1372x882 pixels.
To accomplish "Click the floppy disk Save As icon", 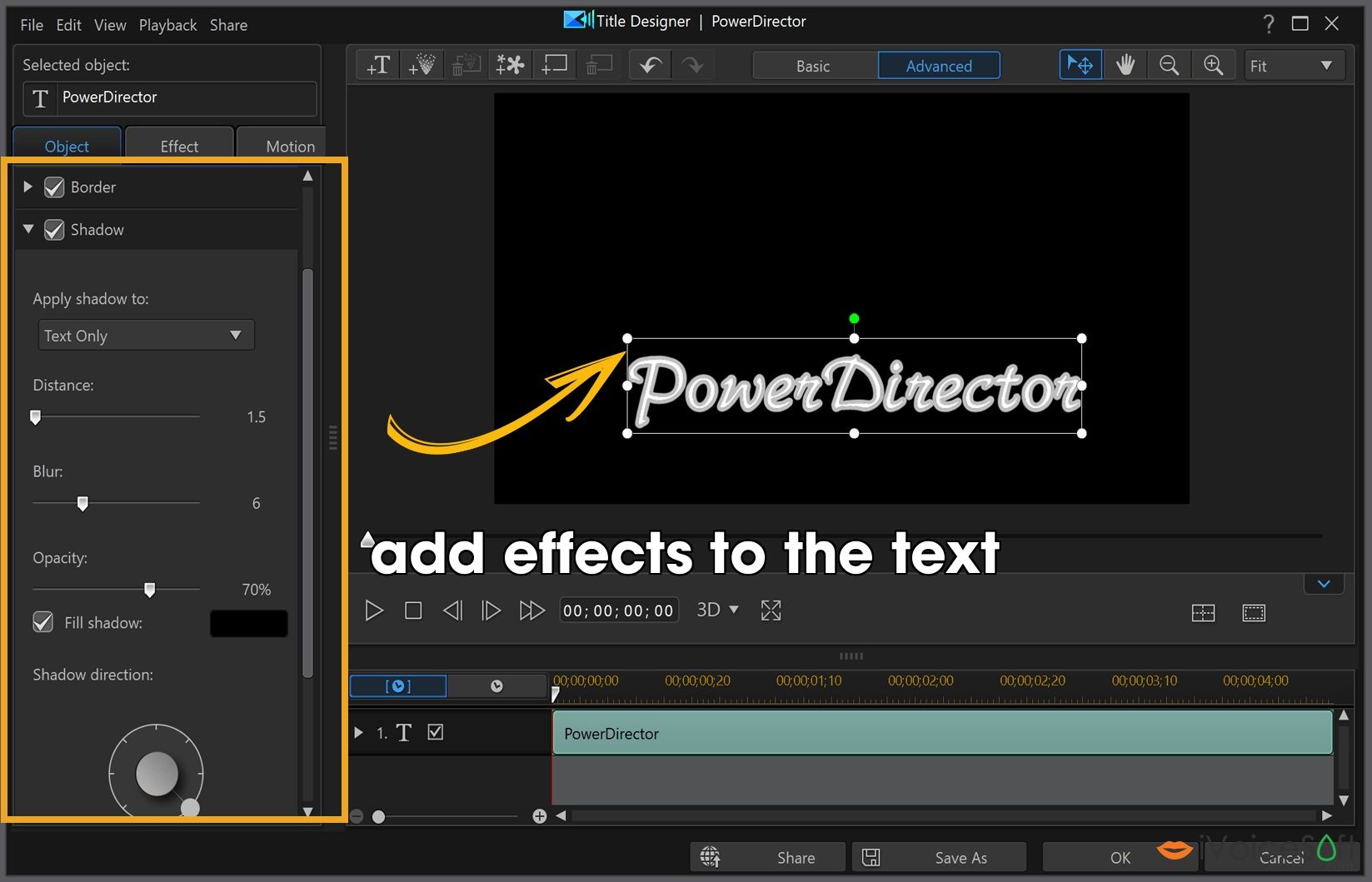I will click(x=871, y=857).
